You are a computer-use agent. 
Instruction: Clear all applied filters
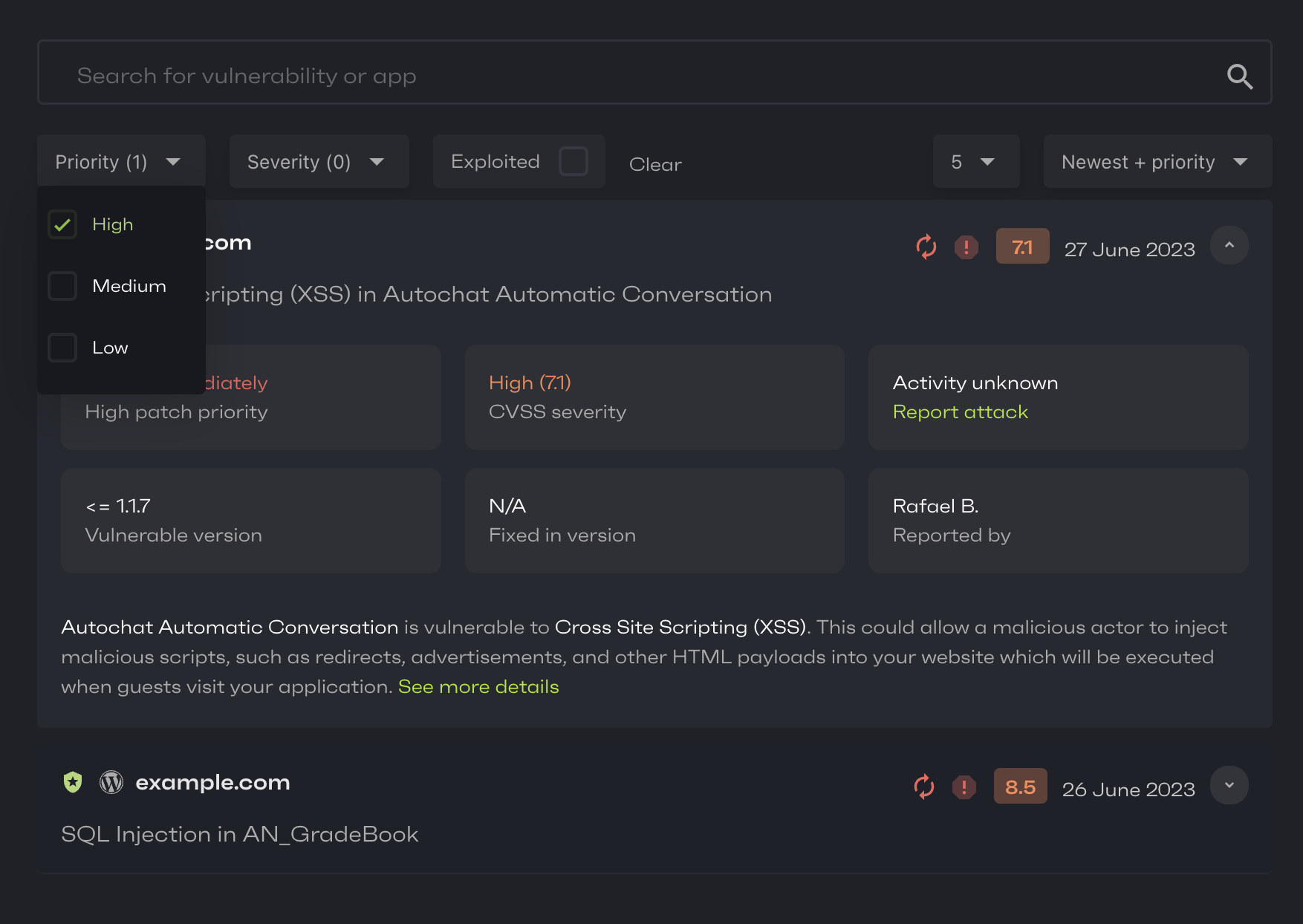click(x=655, y=164)
